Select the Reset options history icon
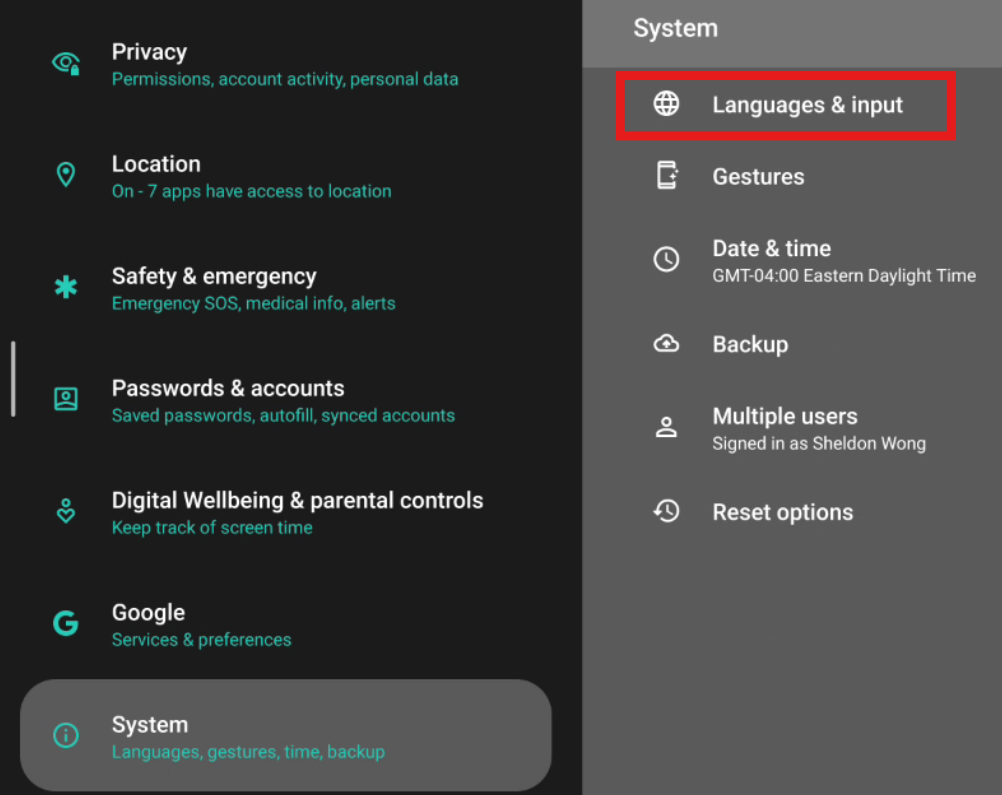Image resolution: width=1002 pixels, height=795 pixels. point(667,511)
